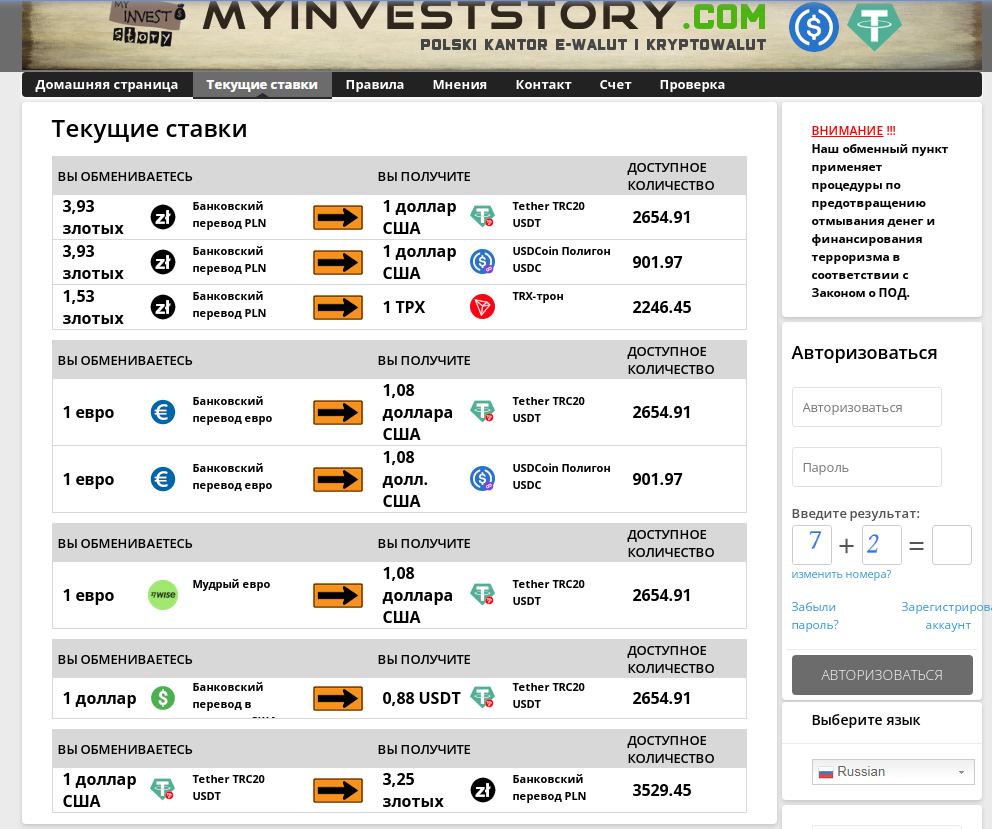Click the red ВНИМАНИЕ !!! link
The width and height of the screenshot is (992, 829).
pyautogui.click(x=853, y=131)
